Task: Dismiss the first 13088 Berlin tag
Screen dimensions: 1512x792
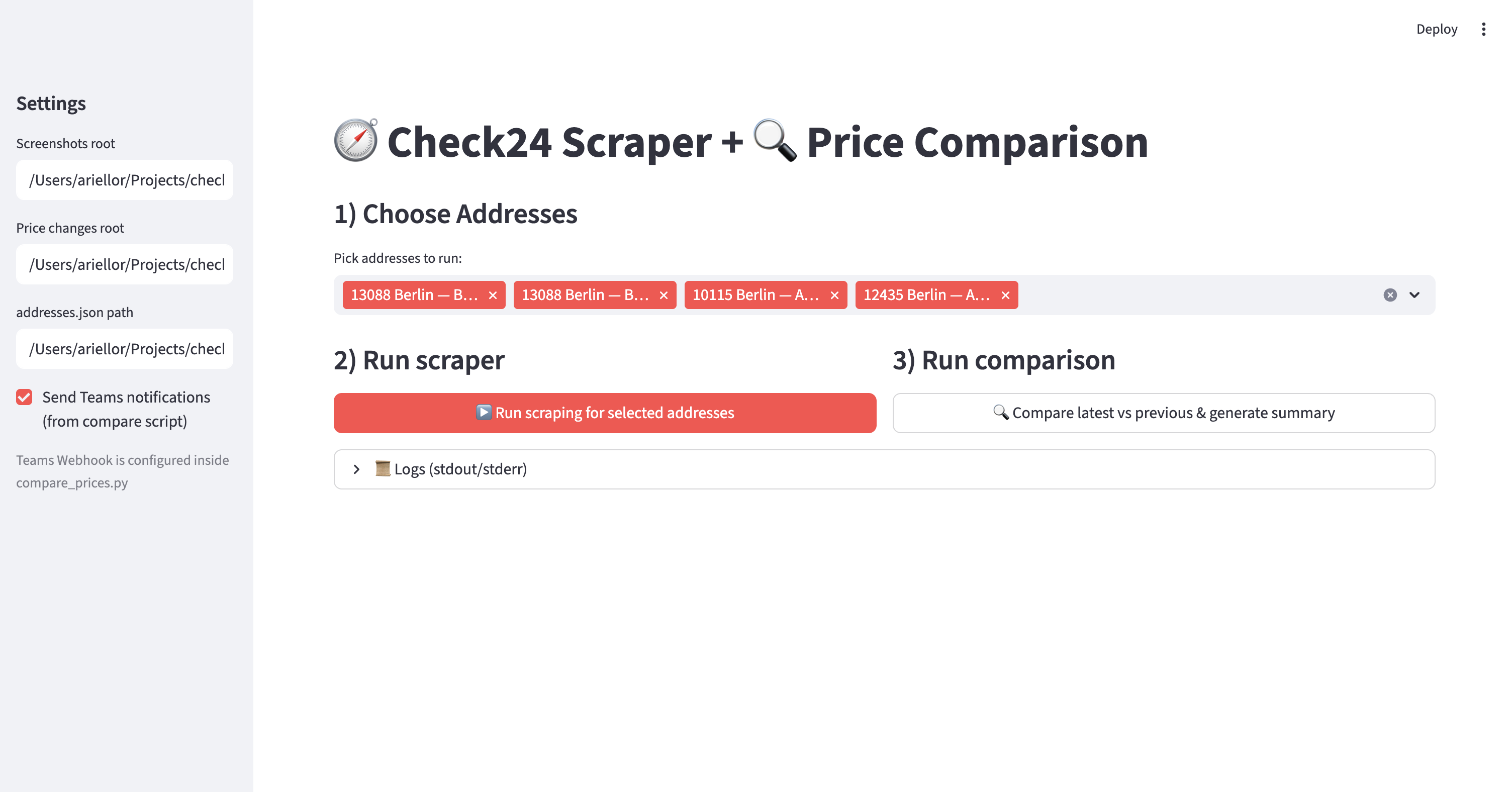Action: tap(493, 295)
